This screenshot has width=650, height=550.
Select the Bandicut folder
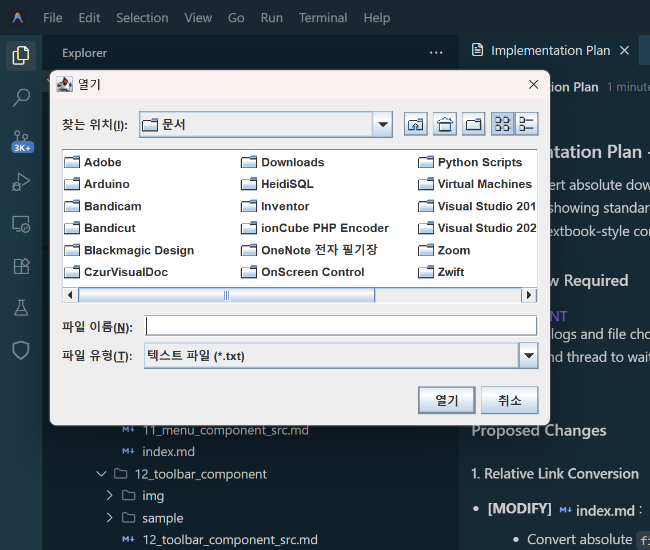point(100,228)
